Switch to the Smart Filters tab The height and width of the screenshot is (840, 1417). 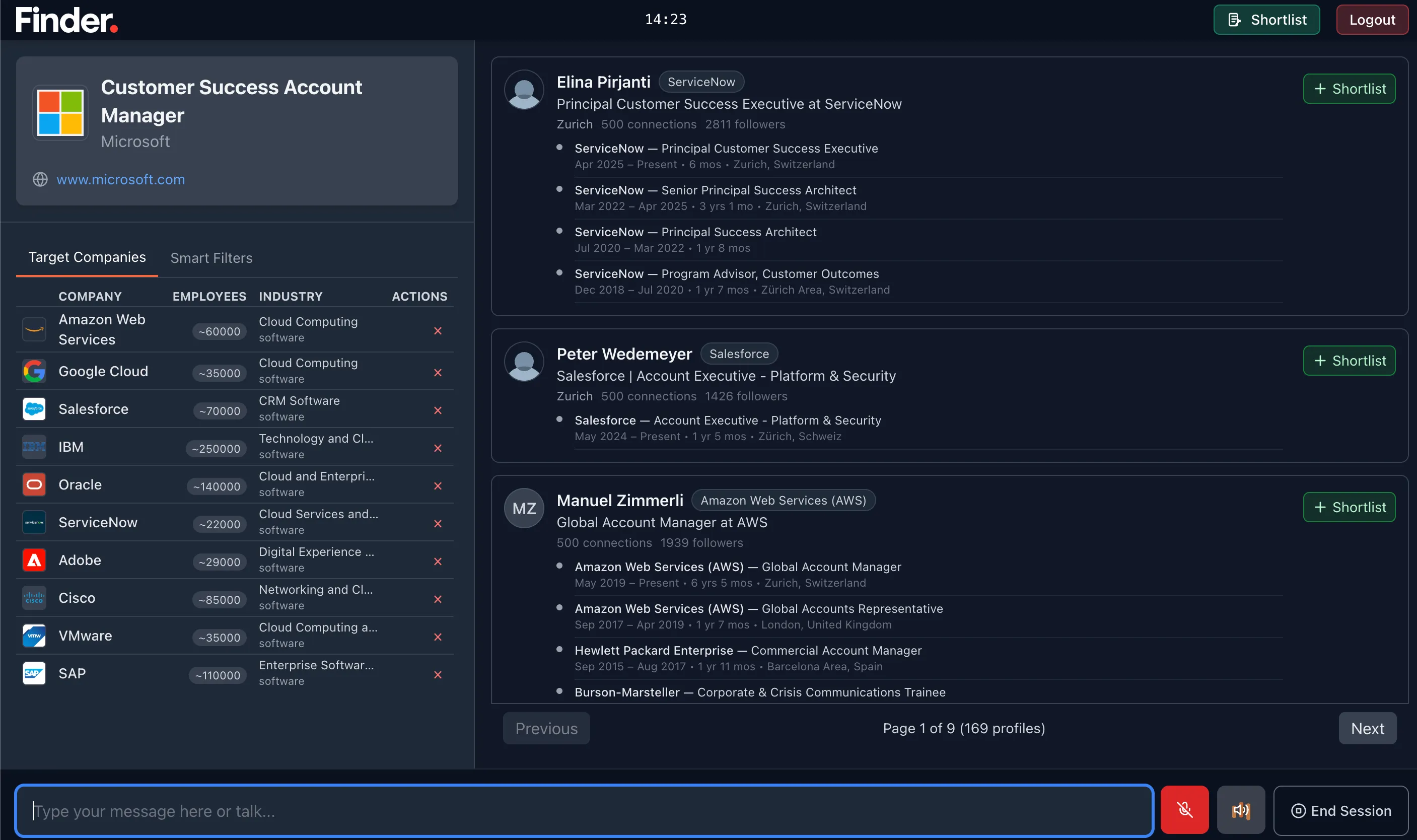211,258
